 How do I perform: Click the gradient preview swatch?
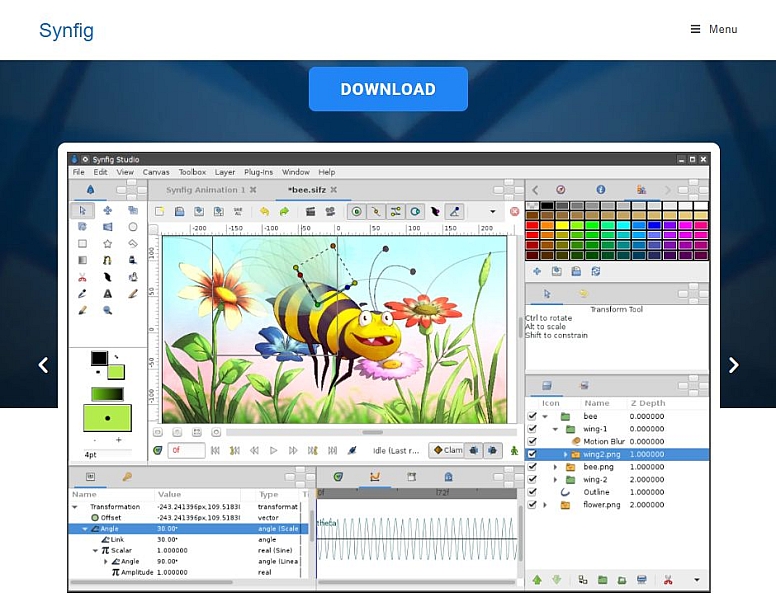click(107, 394)
